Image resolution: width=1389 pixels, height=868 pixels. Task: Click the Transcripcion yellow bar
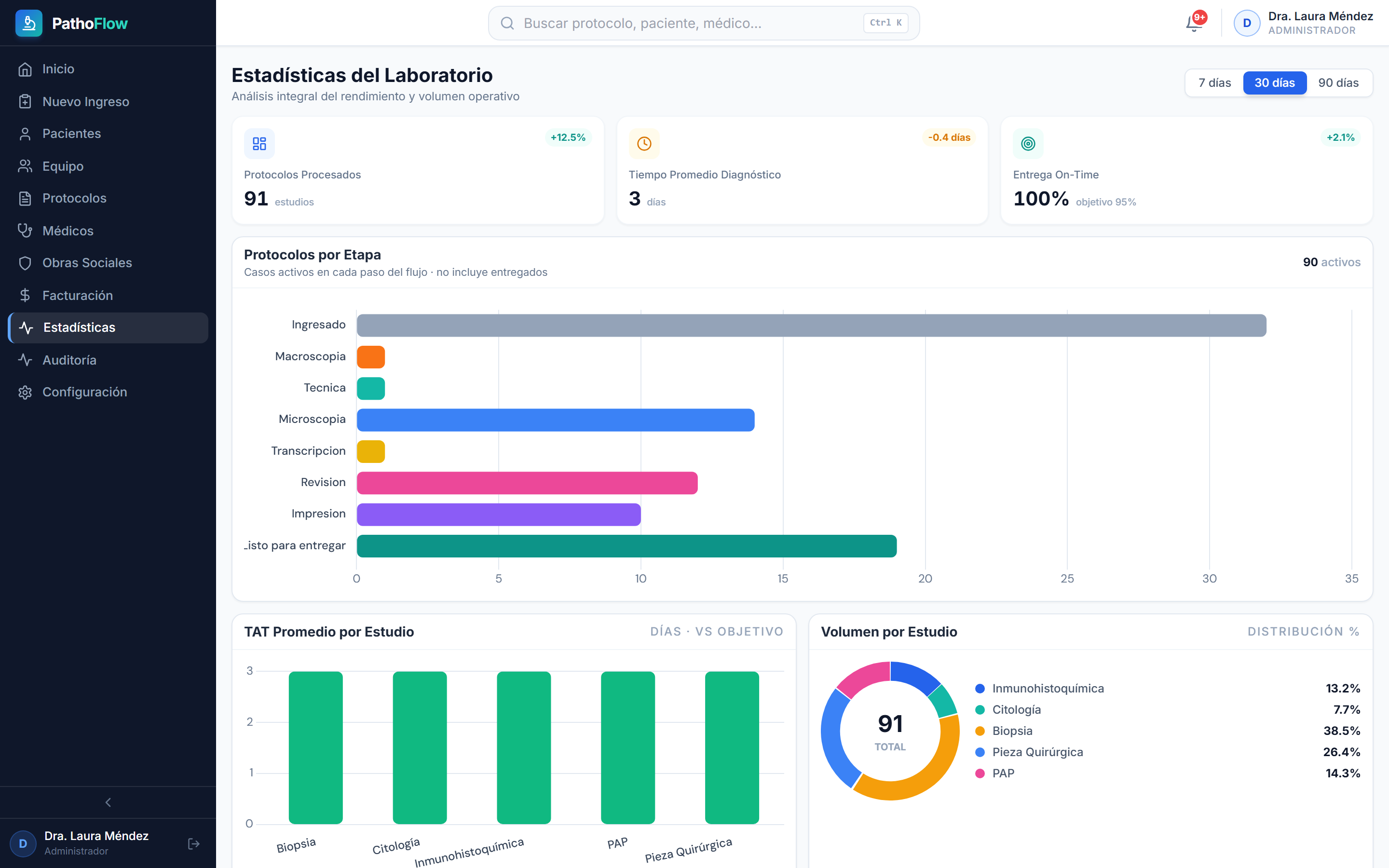click(371, 452)
